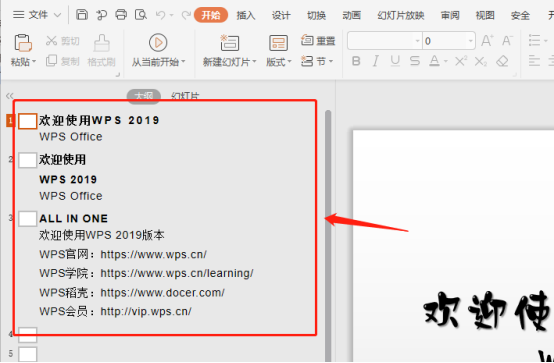Click the line WPS官网：https://www.wps.cn/

[123, 254]
